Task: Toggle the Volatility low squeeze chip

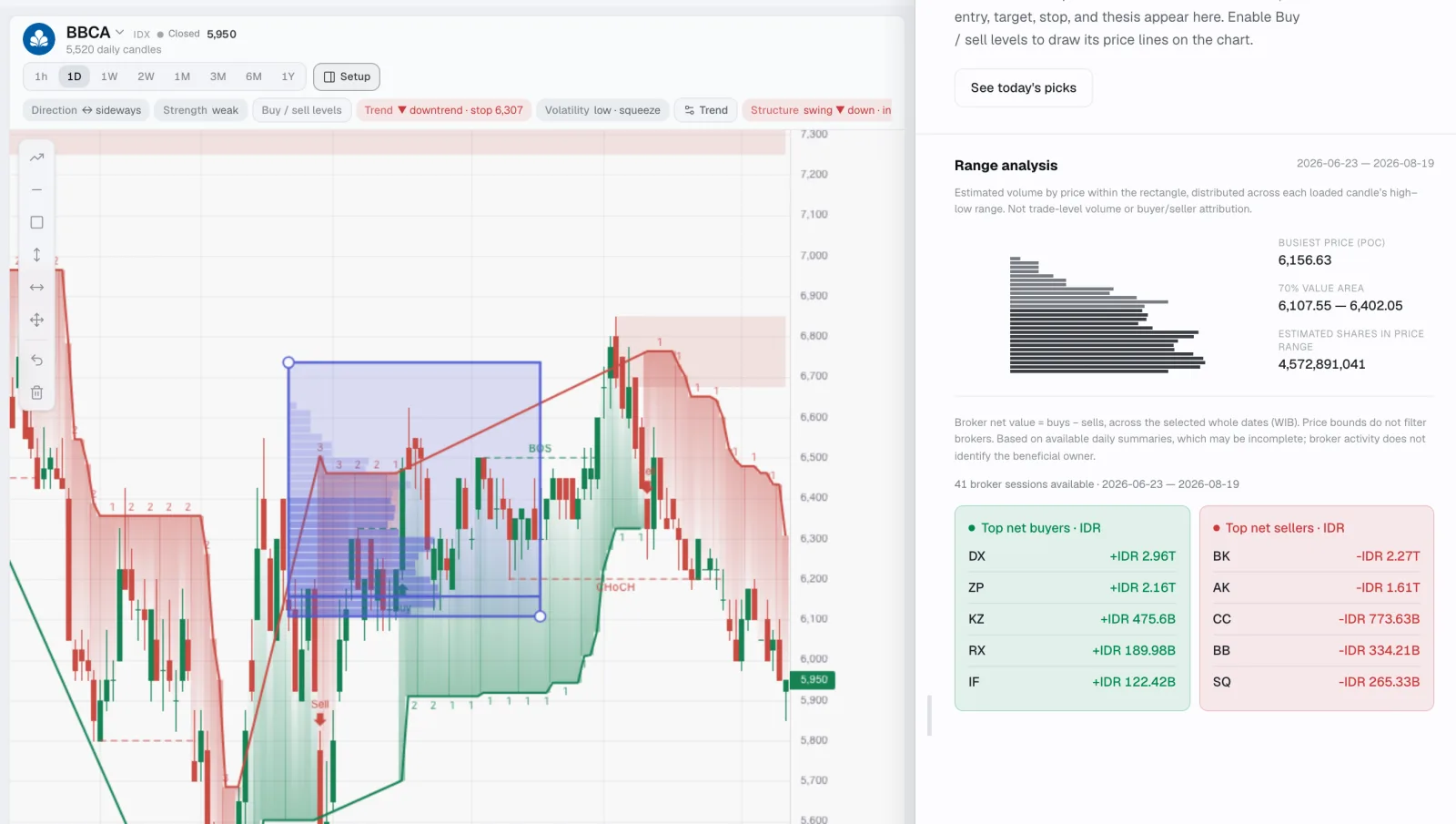Action: [x=602, y=110]
